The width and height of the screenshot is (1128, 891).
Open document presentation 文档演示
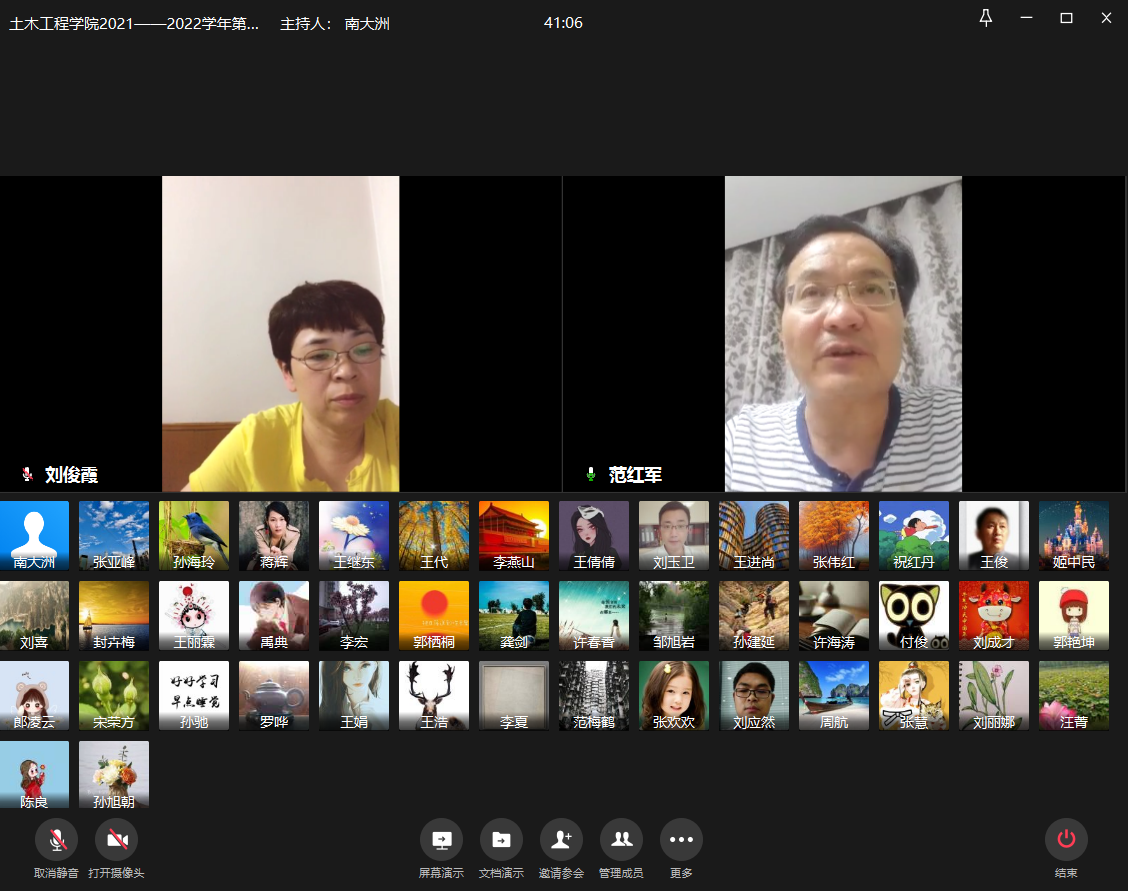(501, 840)
